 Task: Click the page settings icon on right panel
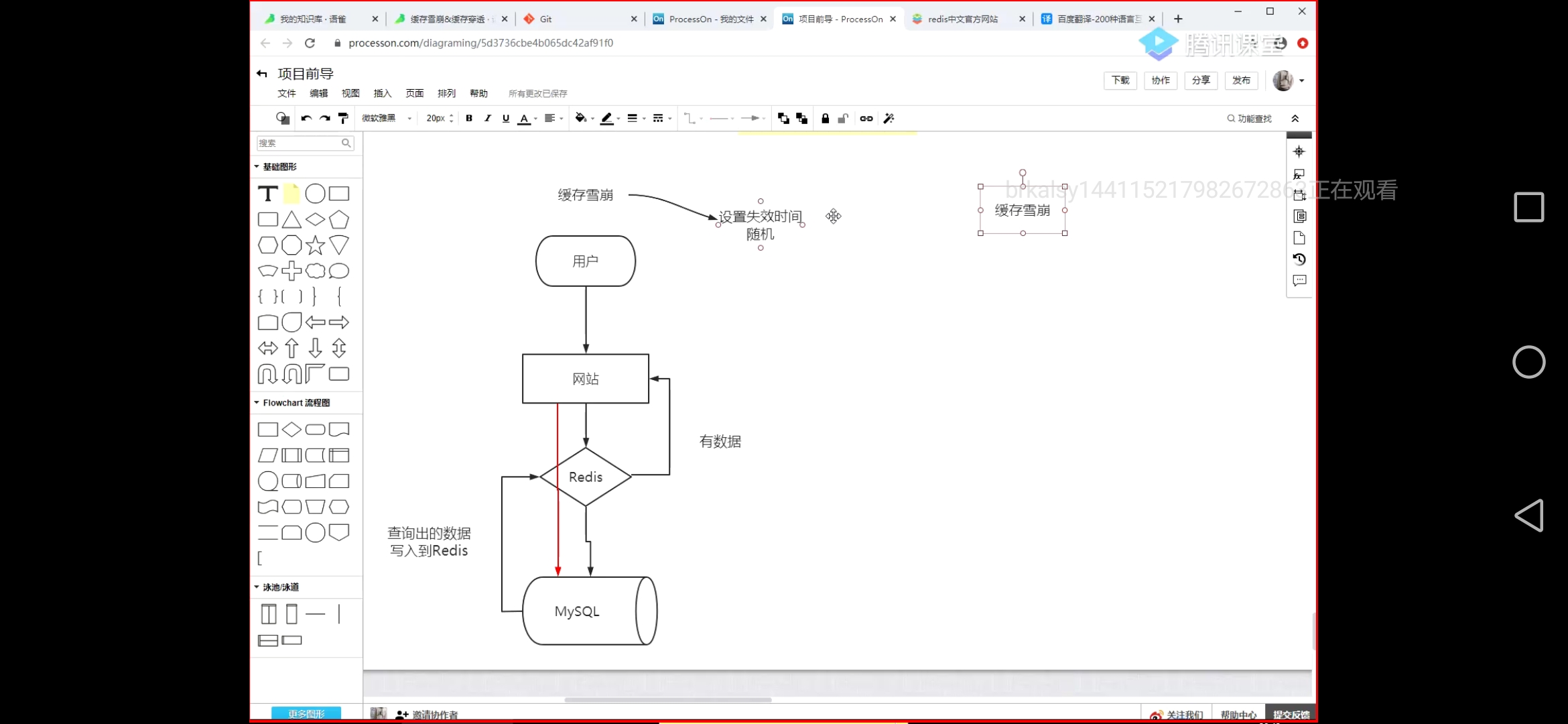click(x=1299, y=238)
